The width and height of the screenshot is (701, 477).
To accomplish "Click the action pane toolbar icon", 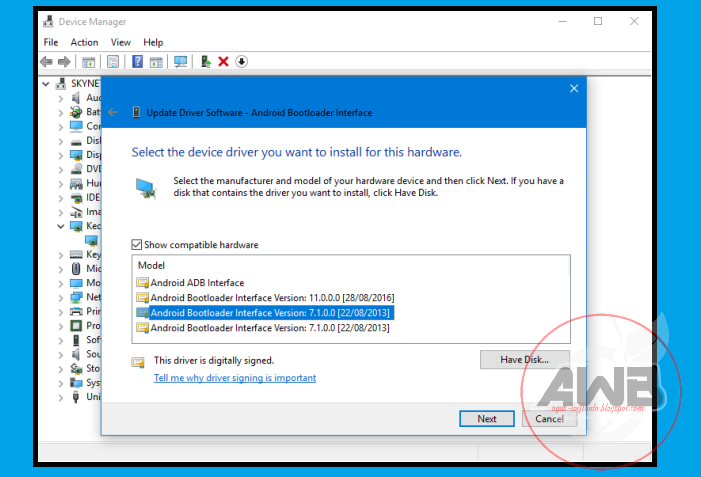I will click(156, 62).
